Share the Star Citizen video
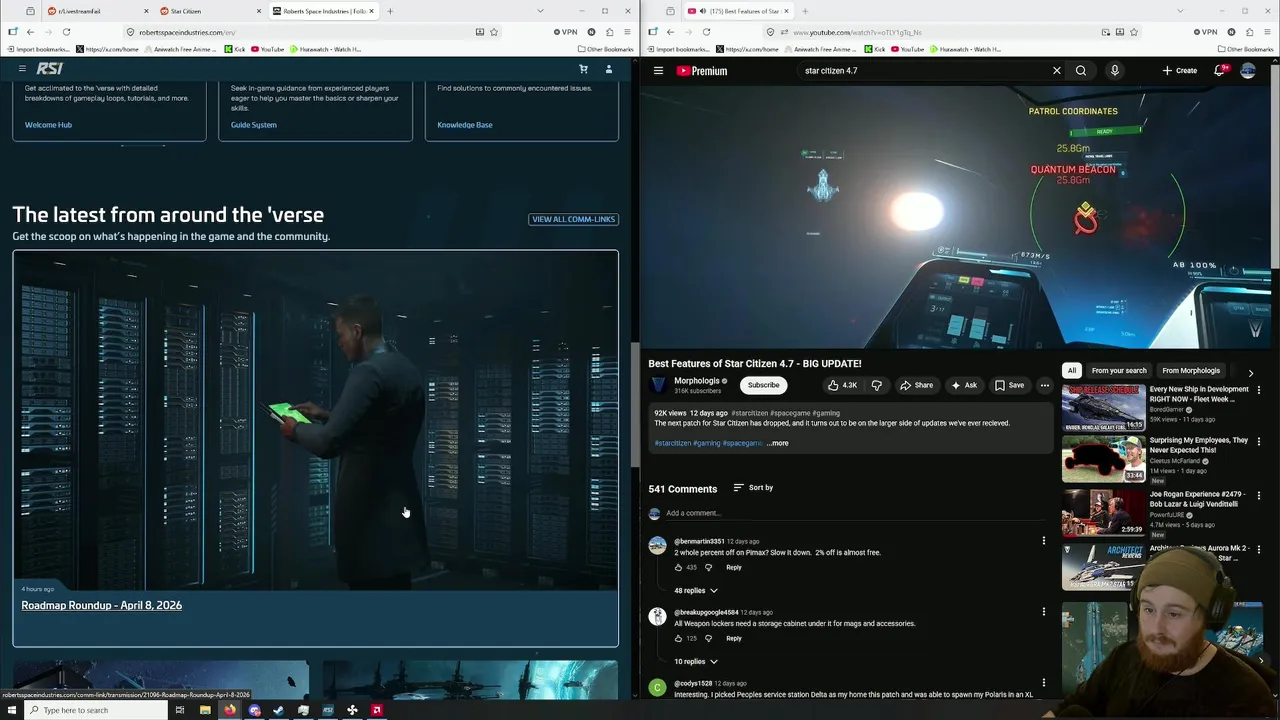 [x=916, y=385]
